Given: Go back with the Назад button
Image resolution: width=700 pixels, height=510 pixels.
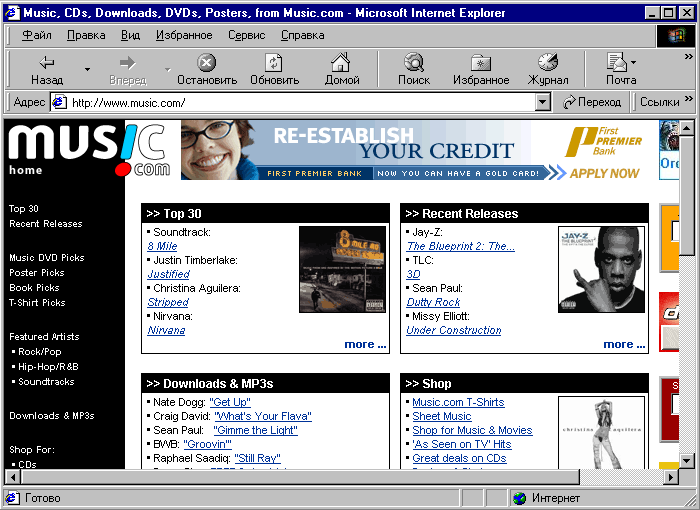Looking at the screenshot, I should coord(47,69).
